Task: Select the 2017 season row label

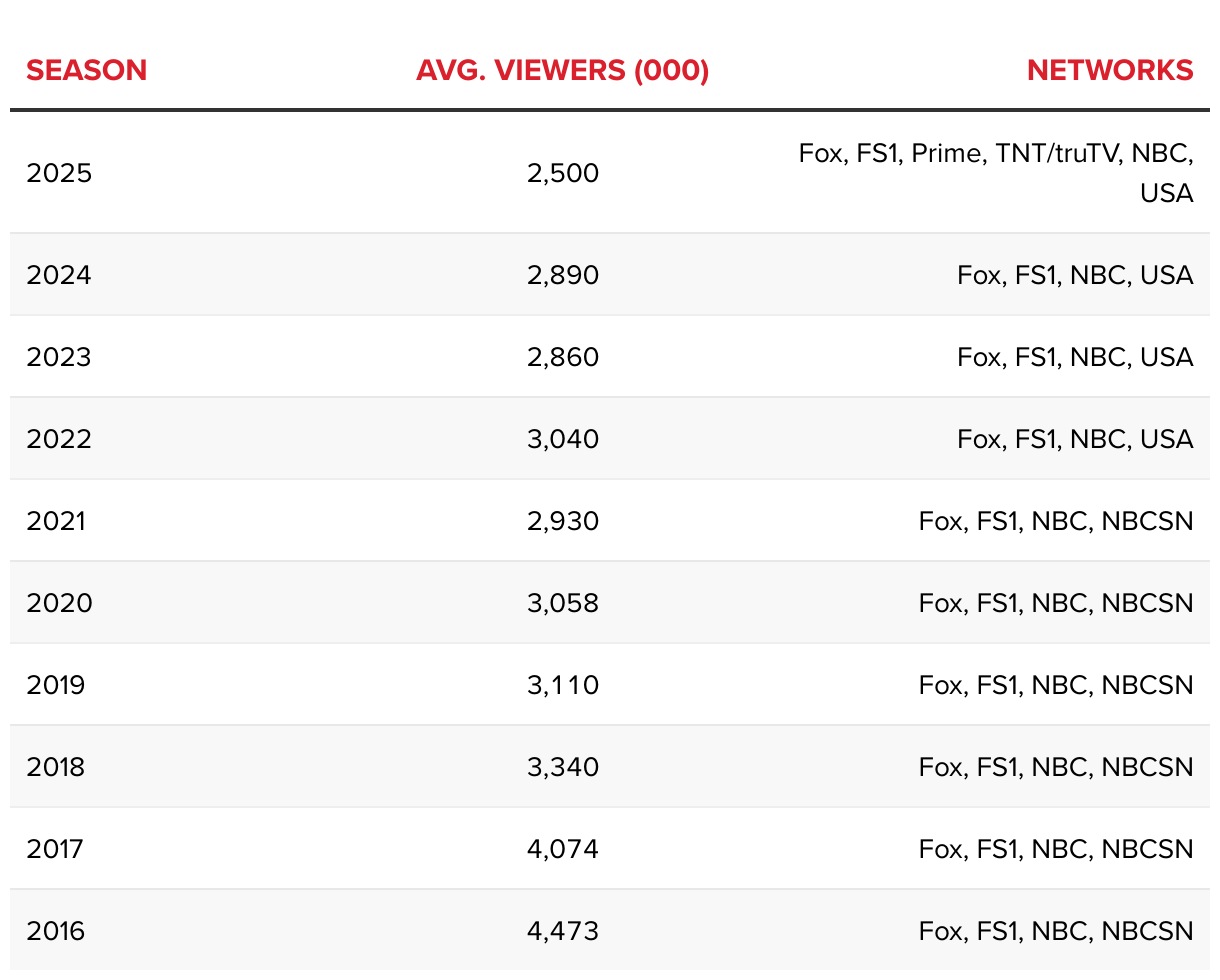Action: tap(56, 849)
